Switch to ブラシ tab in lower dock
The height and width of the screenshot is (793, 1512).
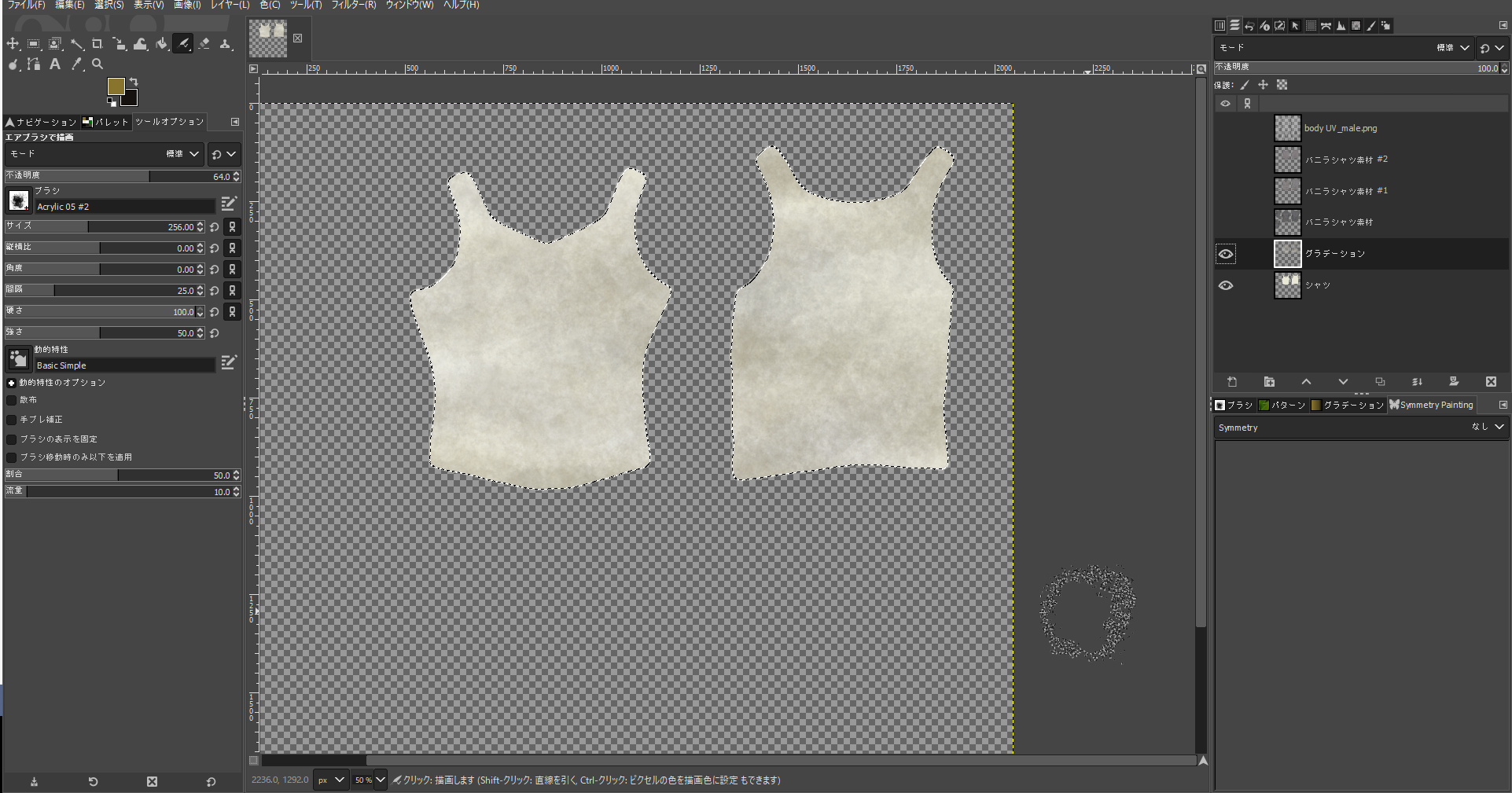pos(1234,405)
